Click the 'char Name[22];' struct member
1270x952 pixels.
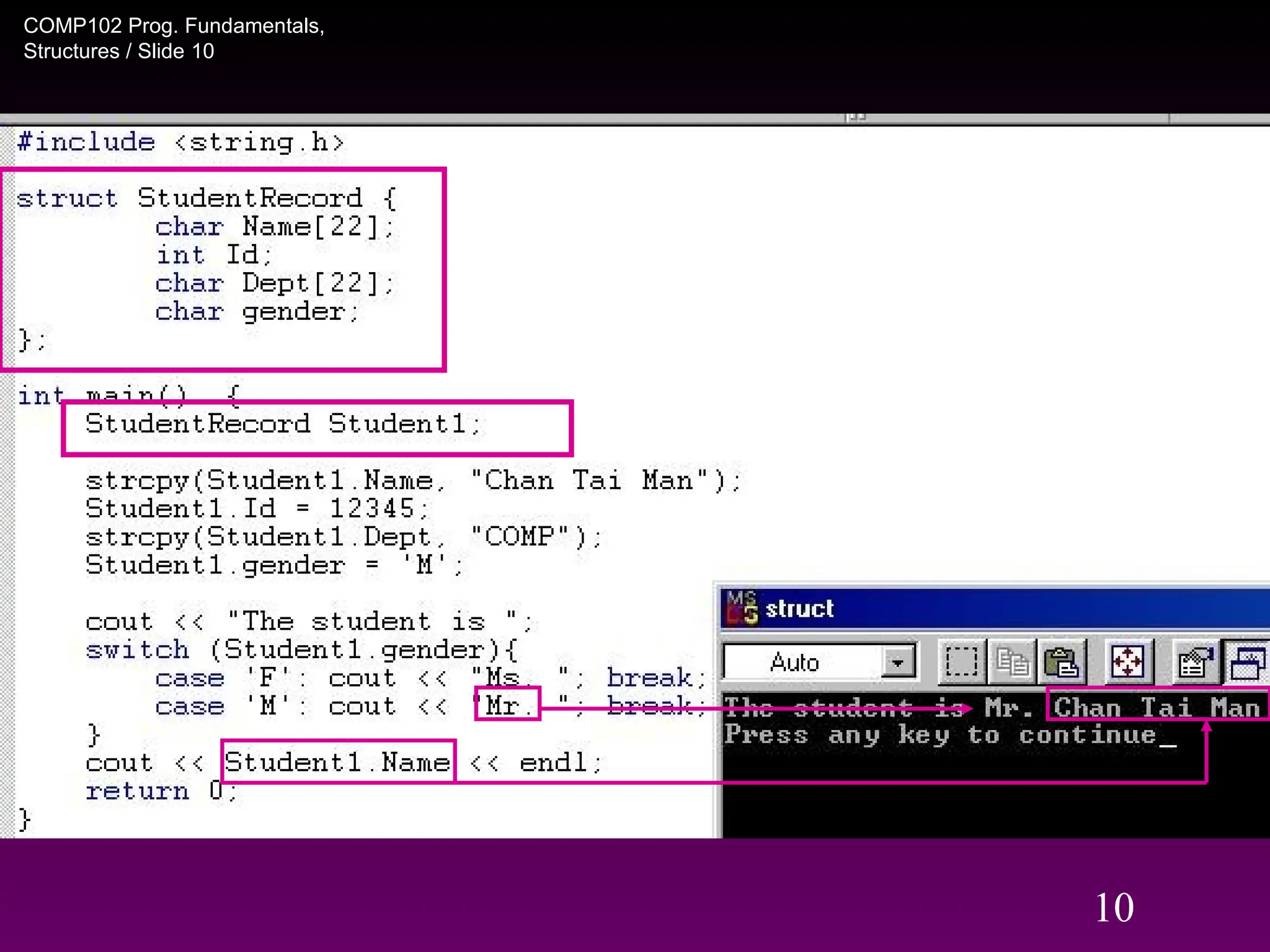click(x=274, y=227)
